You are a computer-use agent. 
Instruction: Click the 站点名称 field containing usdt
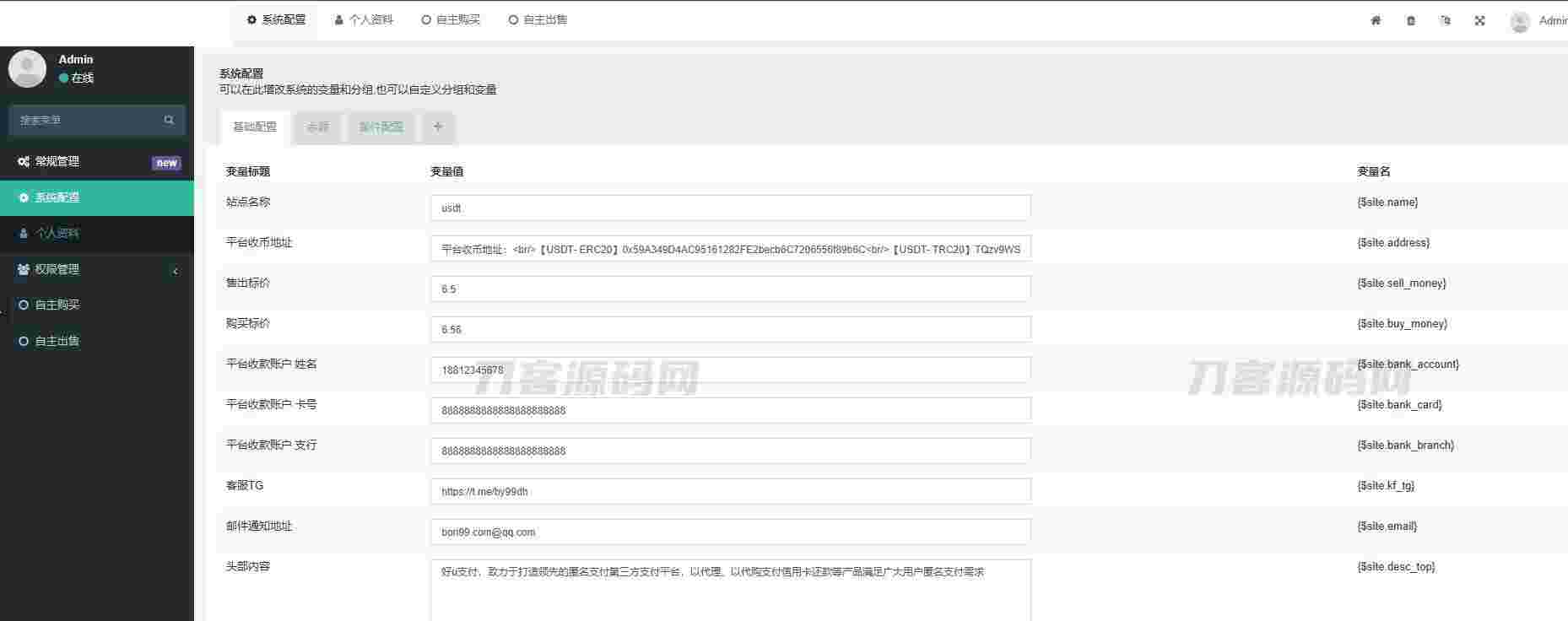[x=730, y=208]
